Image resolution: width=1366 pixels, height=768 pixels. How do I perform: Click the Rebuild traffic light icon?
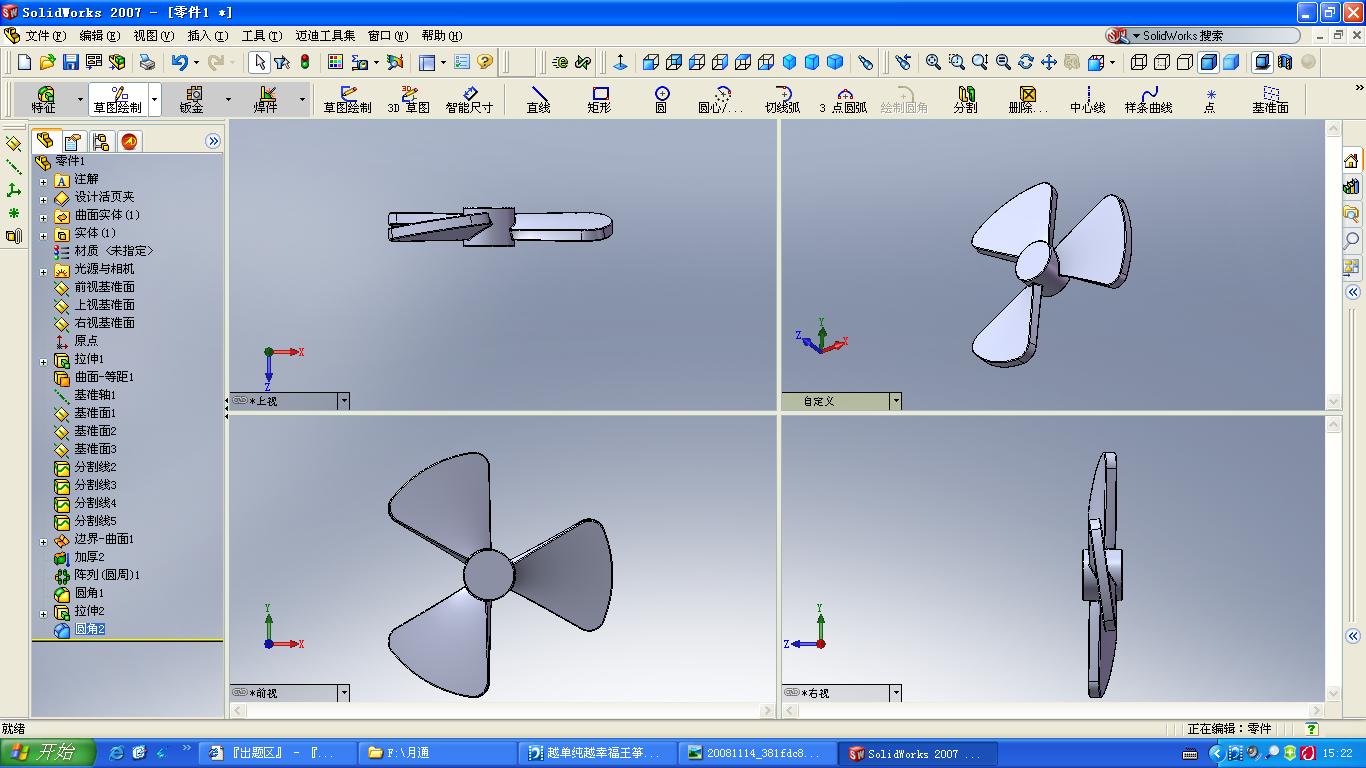click(x=305, y=62)
